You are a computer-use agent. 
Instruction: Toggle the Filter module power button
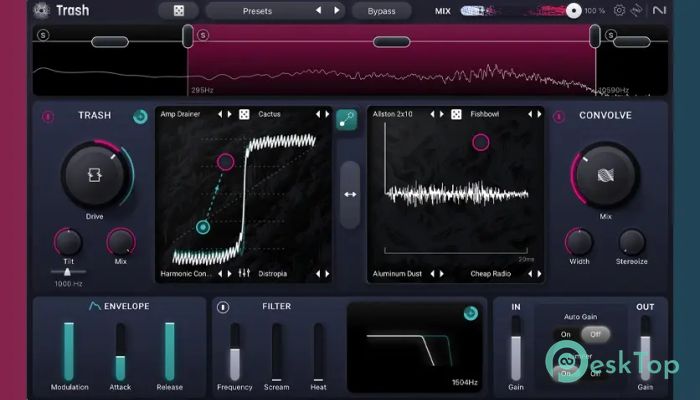click(223, 307)
